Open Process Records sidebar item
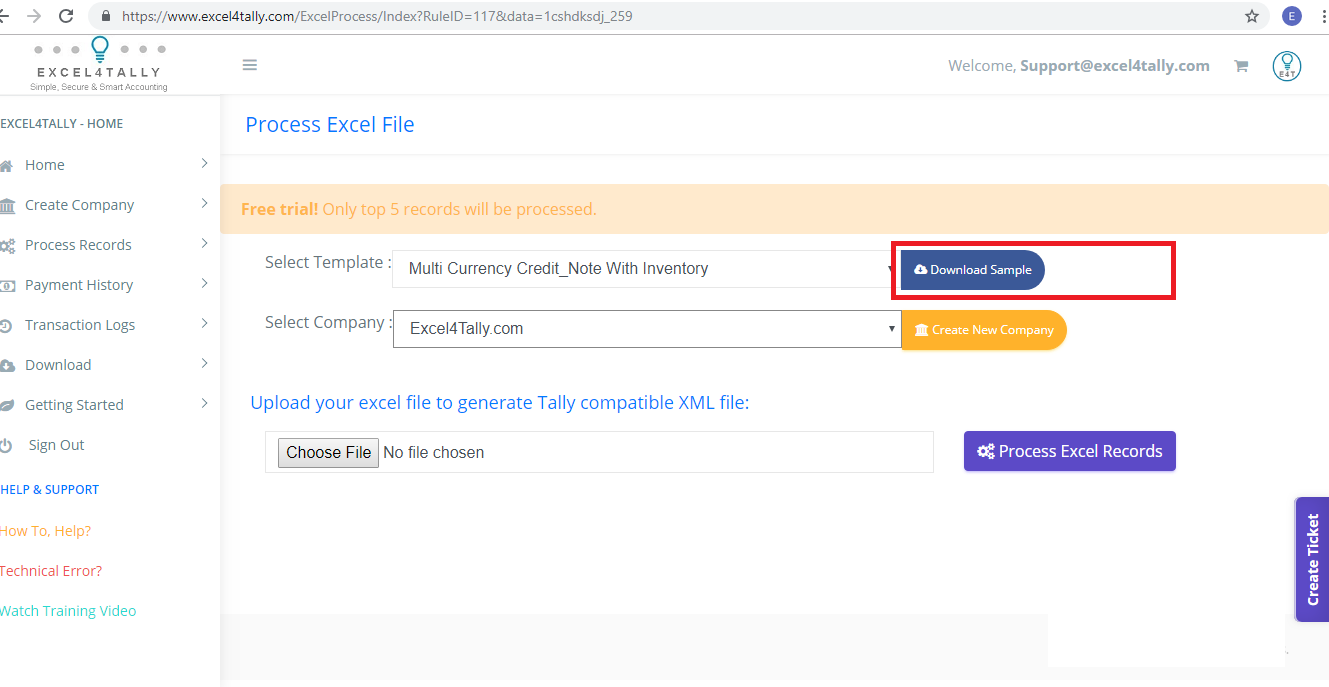The image size is (1329, 687). click(78, 245)
